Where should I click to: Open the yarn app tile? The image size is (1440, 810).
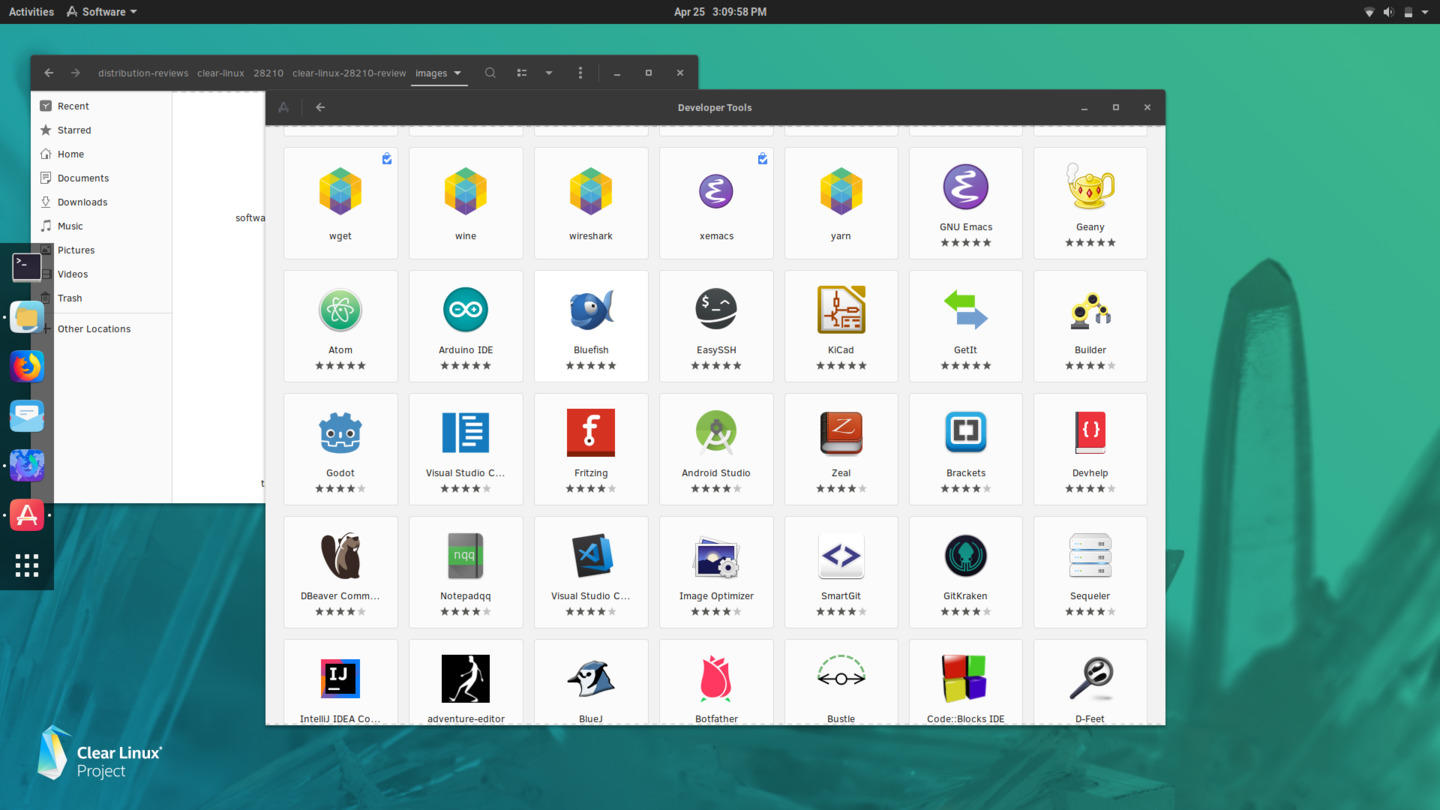(x=841, y=203)
